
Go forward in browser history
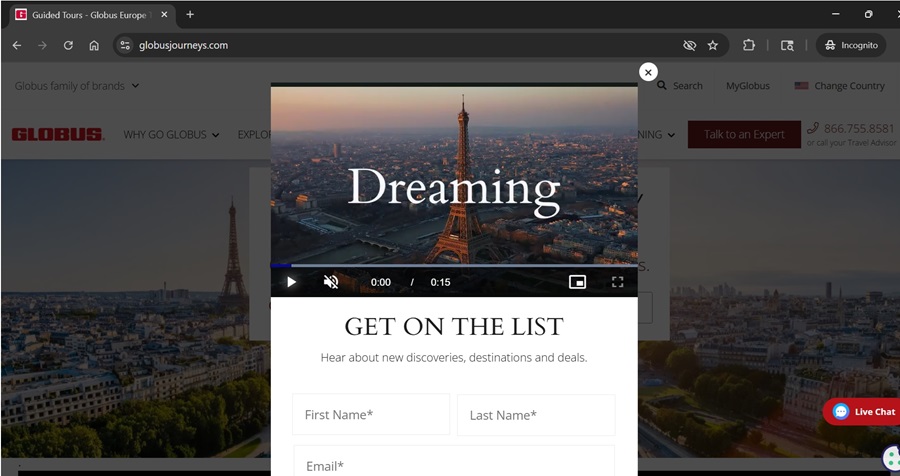42,45
